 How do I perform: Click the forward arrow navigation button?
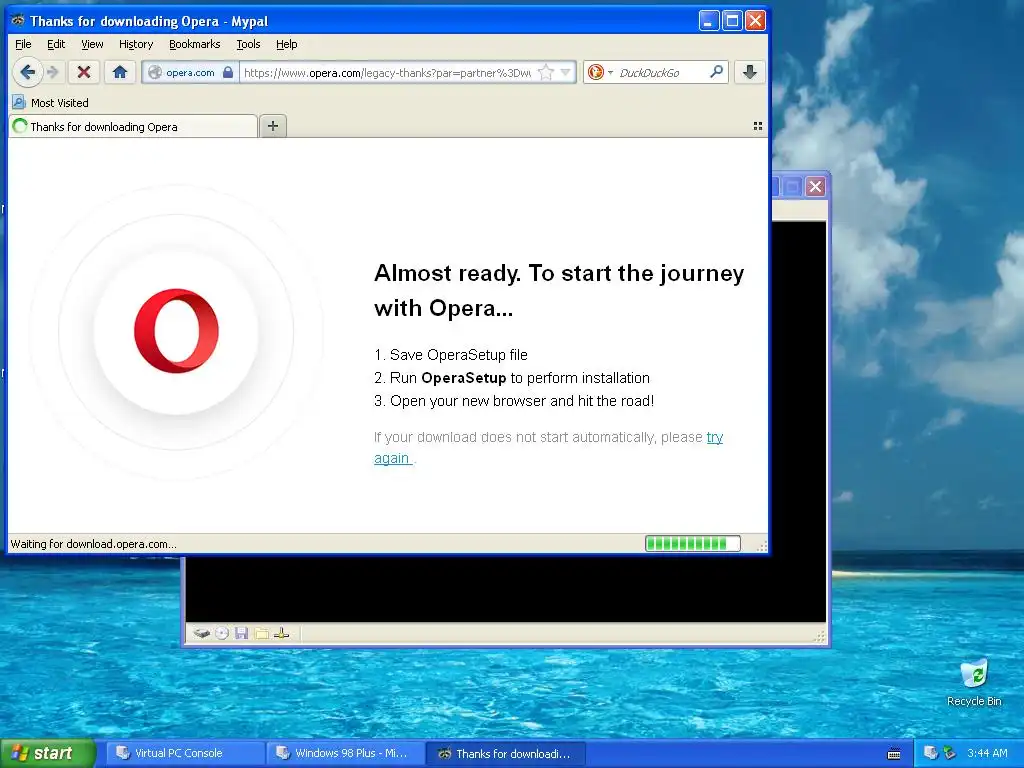click(x=53, y=72)
